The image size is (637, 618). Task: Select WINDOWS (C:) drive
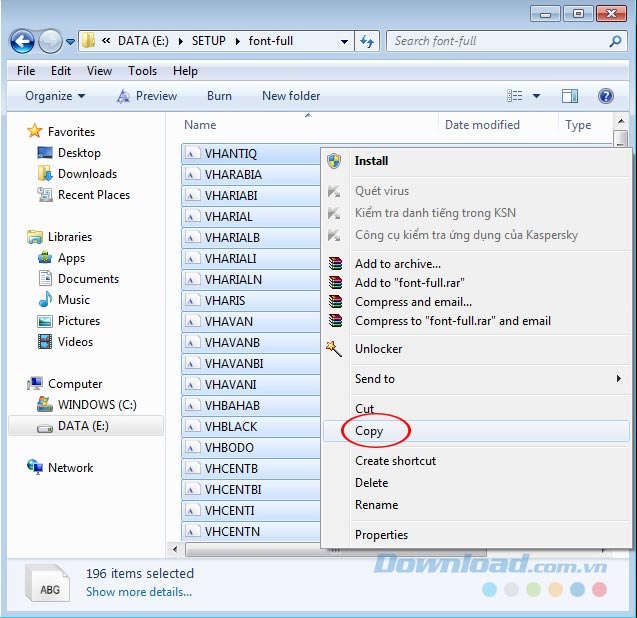(96, 405)
